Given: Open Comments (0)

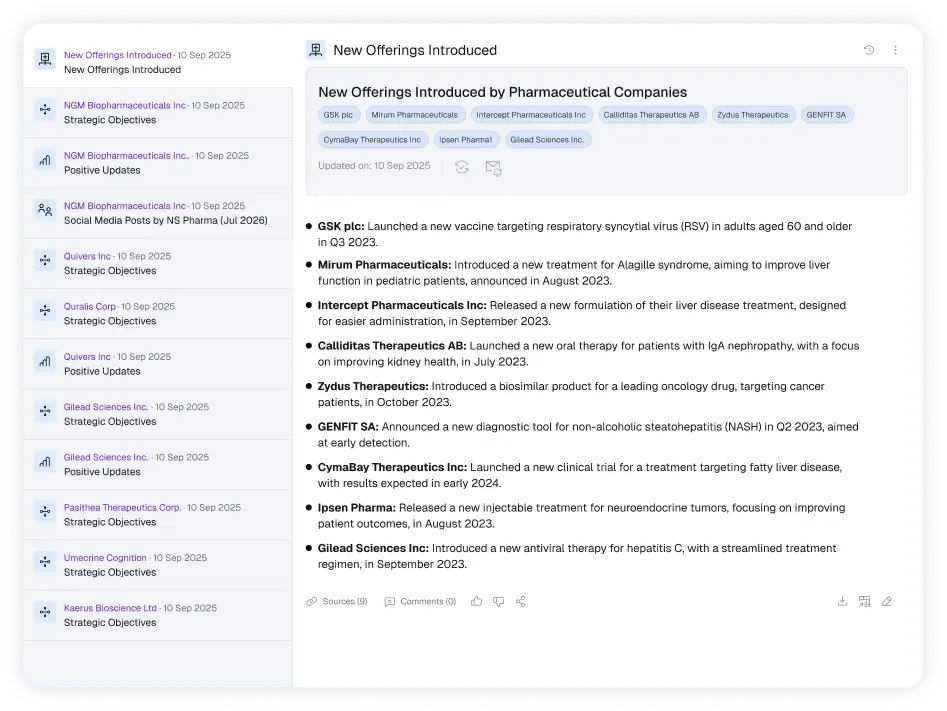Looking at the screenshot, I should coord(420,601).
